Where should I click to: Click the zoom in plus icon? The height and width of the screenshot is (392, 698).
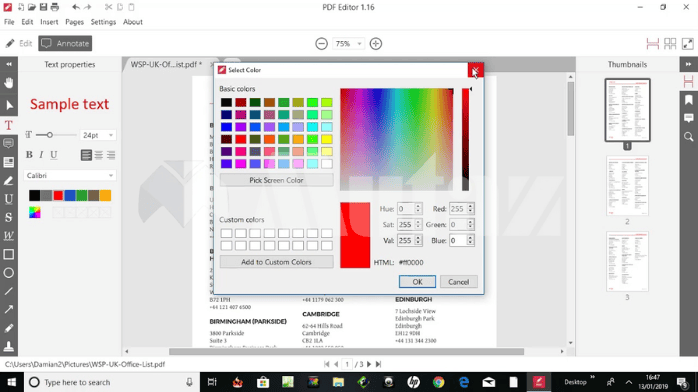pyautogui.click(x=376, y=44)
